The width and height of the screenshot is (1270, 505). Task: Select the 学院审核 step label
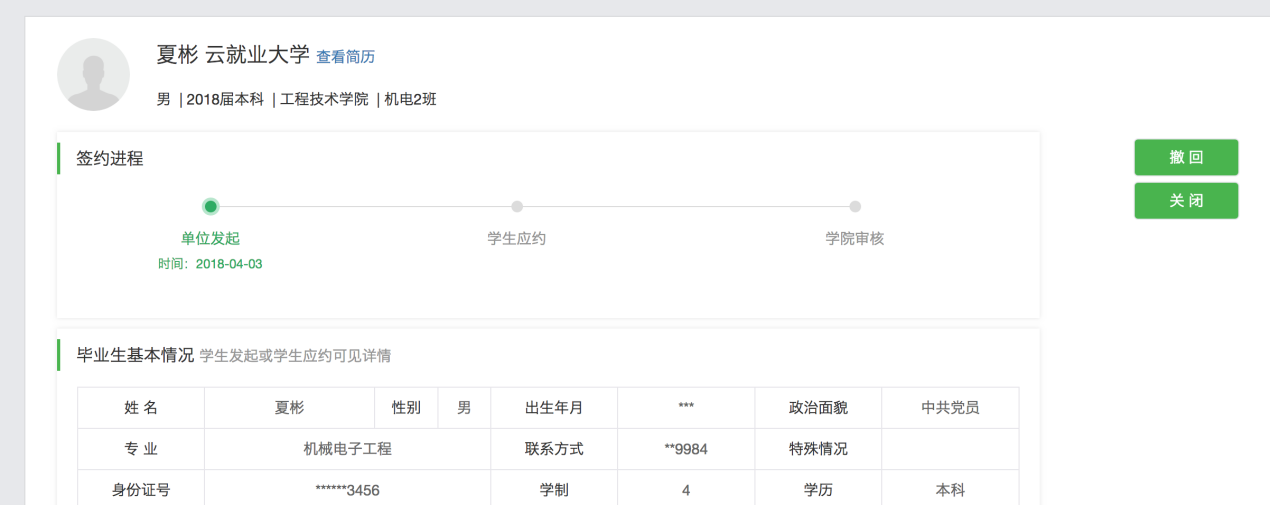(x=855, y=238)
